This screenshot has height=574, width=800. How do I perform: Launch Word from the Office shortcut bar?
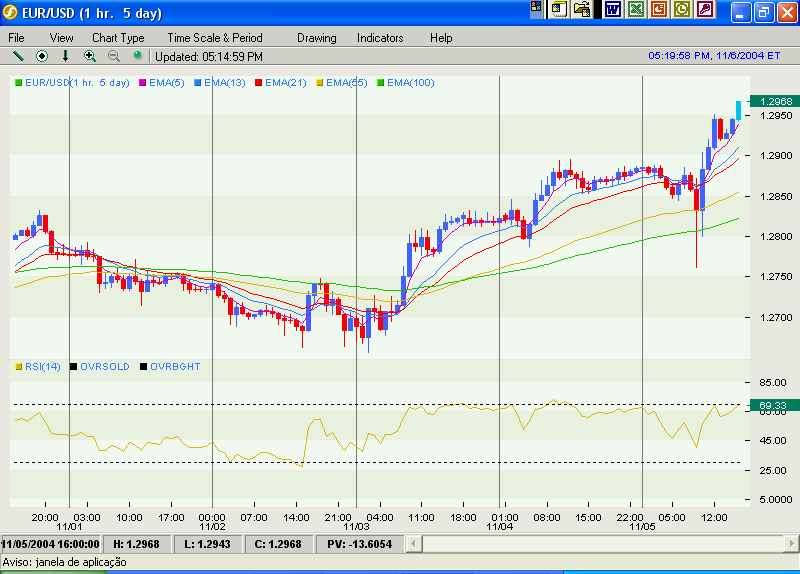pos(612,10)
